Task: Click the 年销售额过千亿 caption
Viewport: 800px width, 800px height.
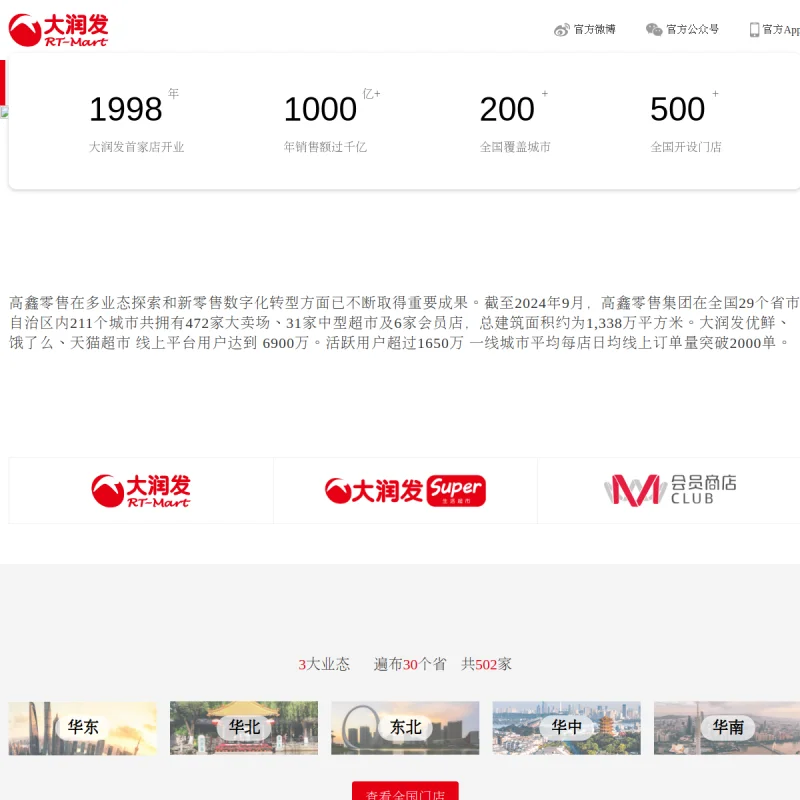Action: click(x=325, y=147)
